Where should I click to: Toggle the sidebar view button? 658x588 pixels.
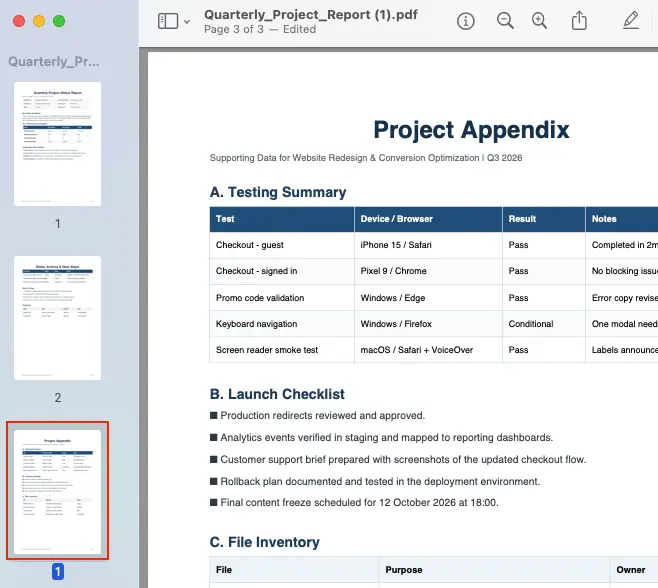click(168, 21)
